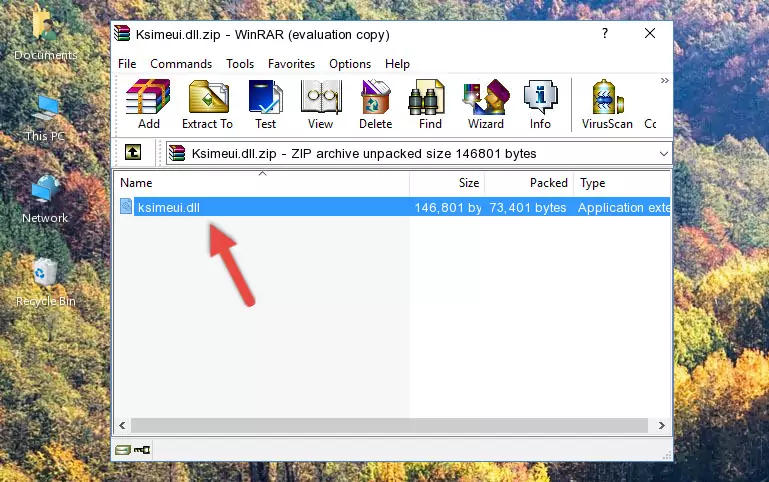The height and width of the screenshot is (482, 769).
Task: Click the question mark help button
Action: 605,33
